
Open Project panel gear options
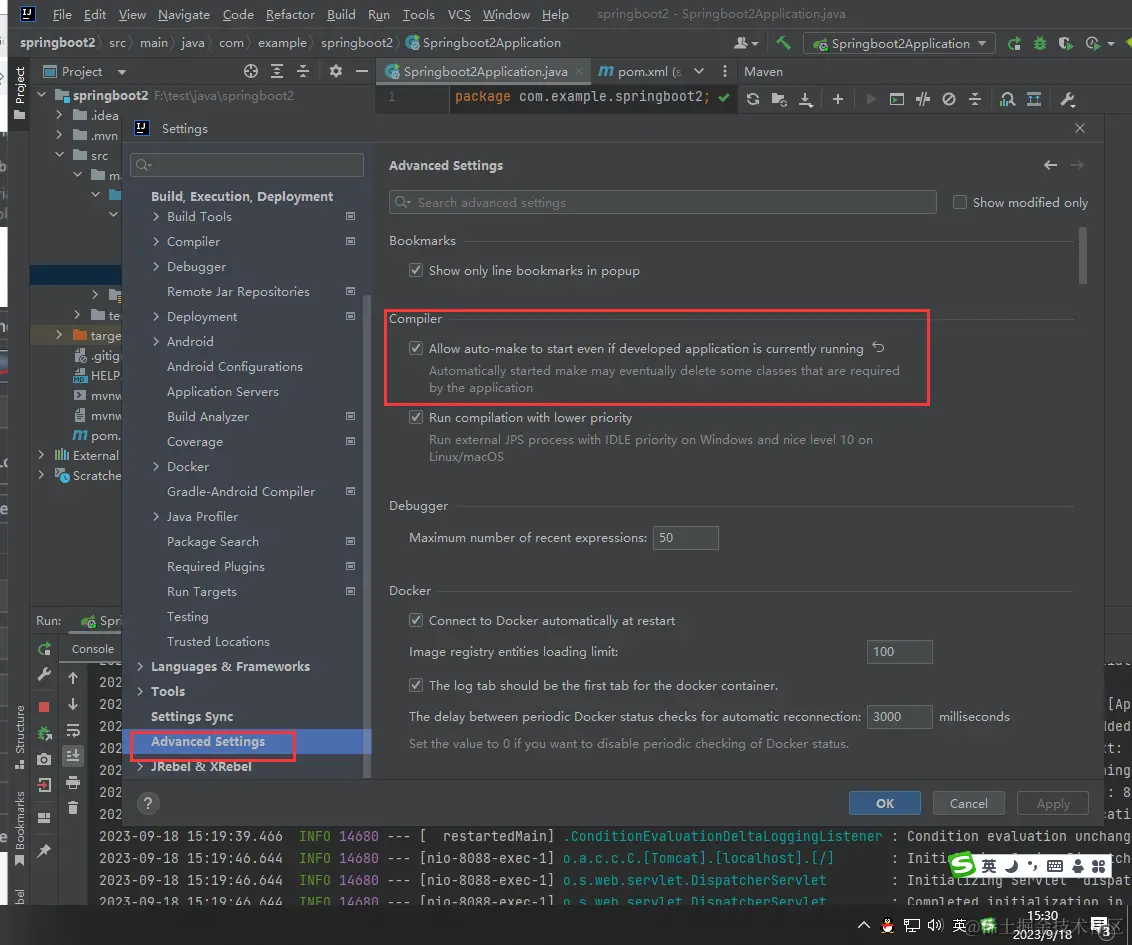point(336,71)
